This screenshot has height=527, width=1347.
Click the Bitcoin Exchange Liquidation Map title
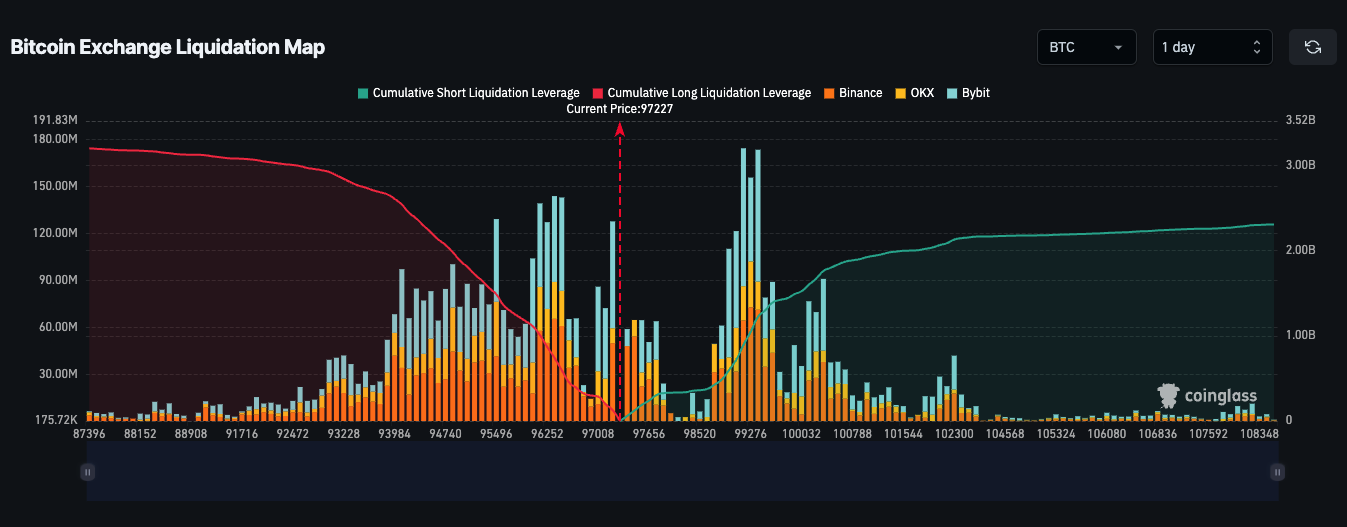[x=167, y=47]
